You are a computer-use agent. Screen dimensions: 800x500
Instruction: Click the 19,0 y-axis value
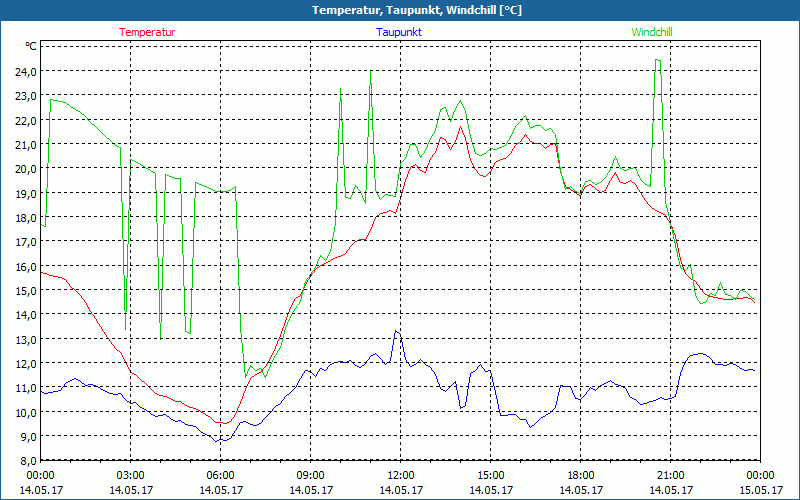(x=24, y=193)
